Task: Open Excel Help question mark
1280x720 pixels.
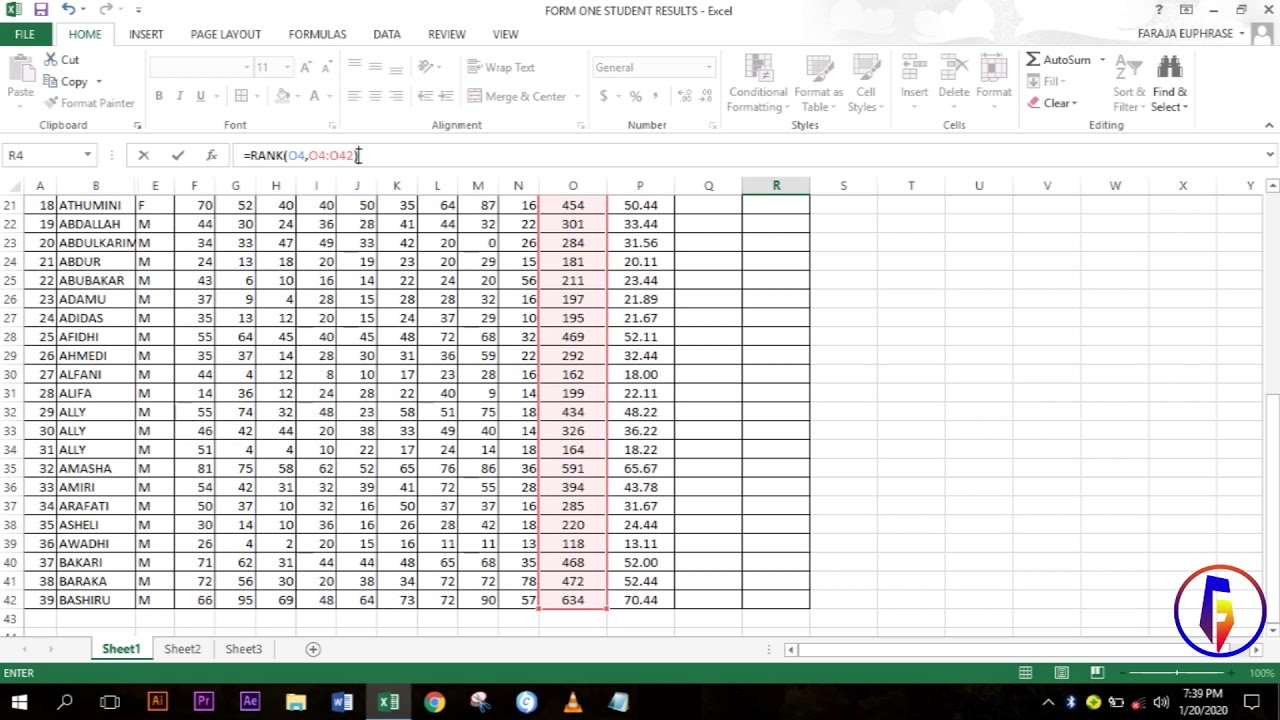Action: click(1159, 10)
